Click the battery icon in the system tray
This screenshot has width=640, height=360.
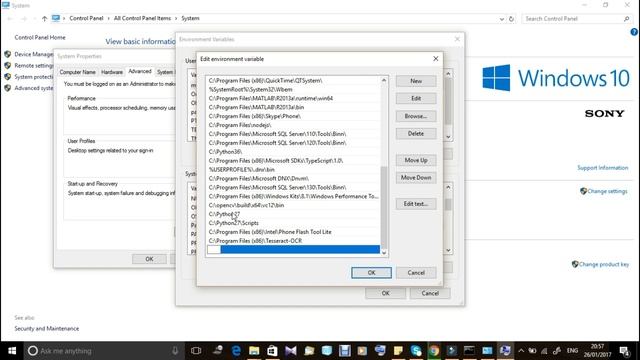coord(533,351)
